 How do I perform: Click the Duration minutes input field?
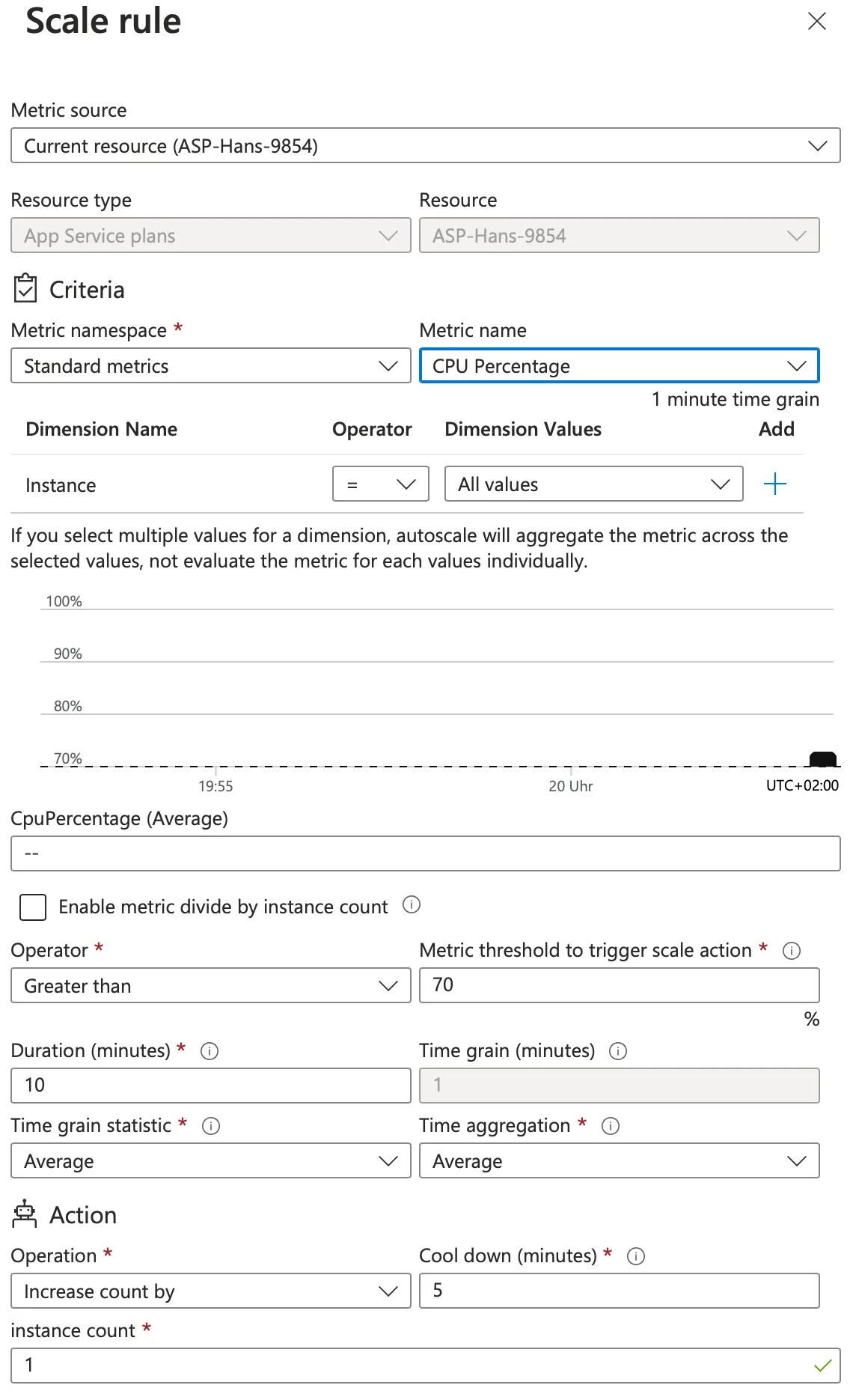(210, 1086)
